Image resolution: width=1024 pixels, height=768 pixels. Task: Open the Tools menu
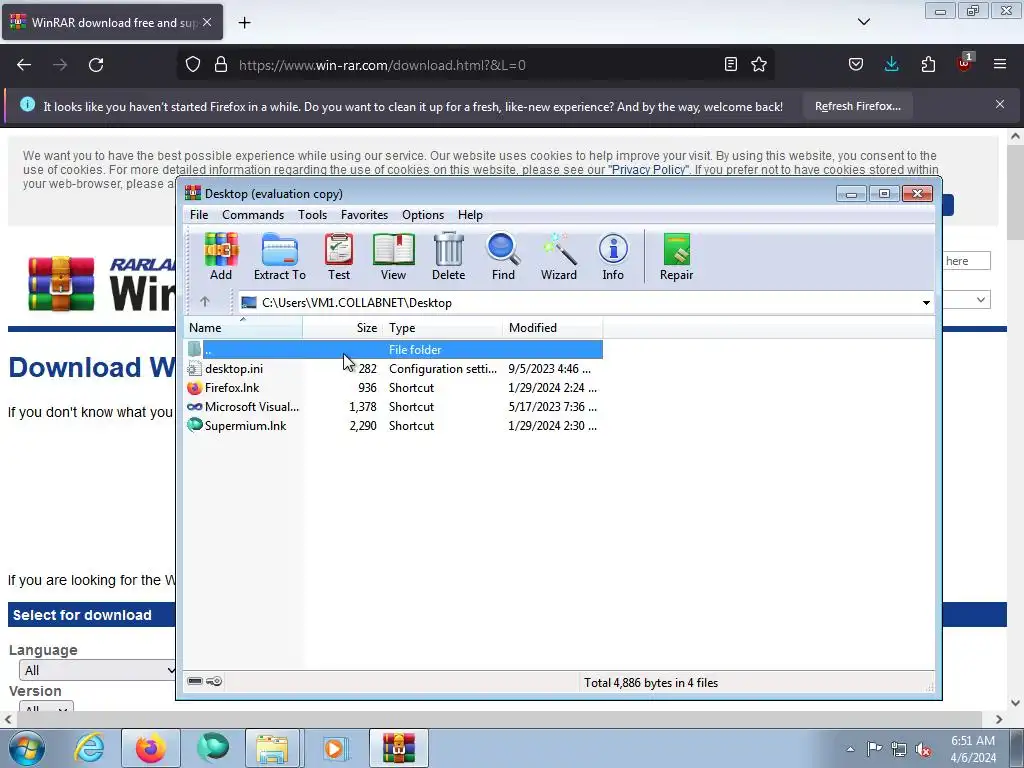(312, 215)
